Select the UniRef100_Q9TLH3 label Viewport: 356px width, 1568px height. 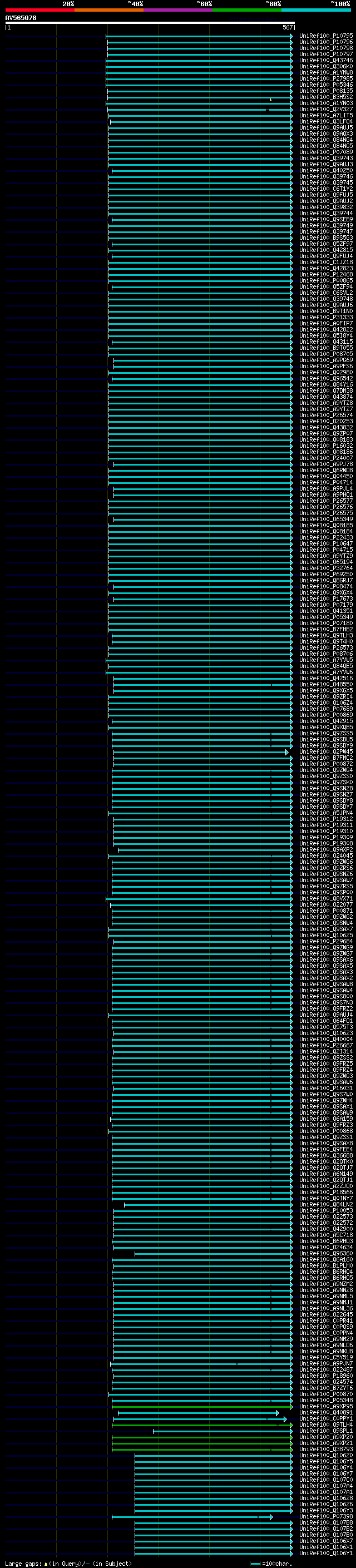(x=325, y=635)
